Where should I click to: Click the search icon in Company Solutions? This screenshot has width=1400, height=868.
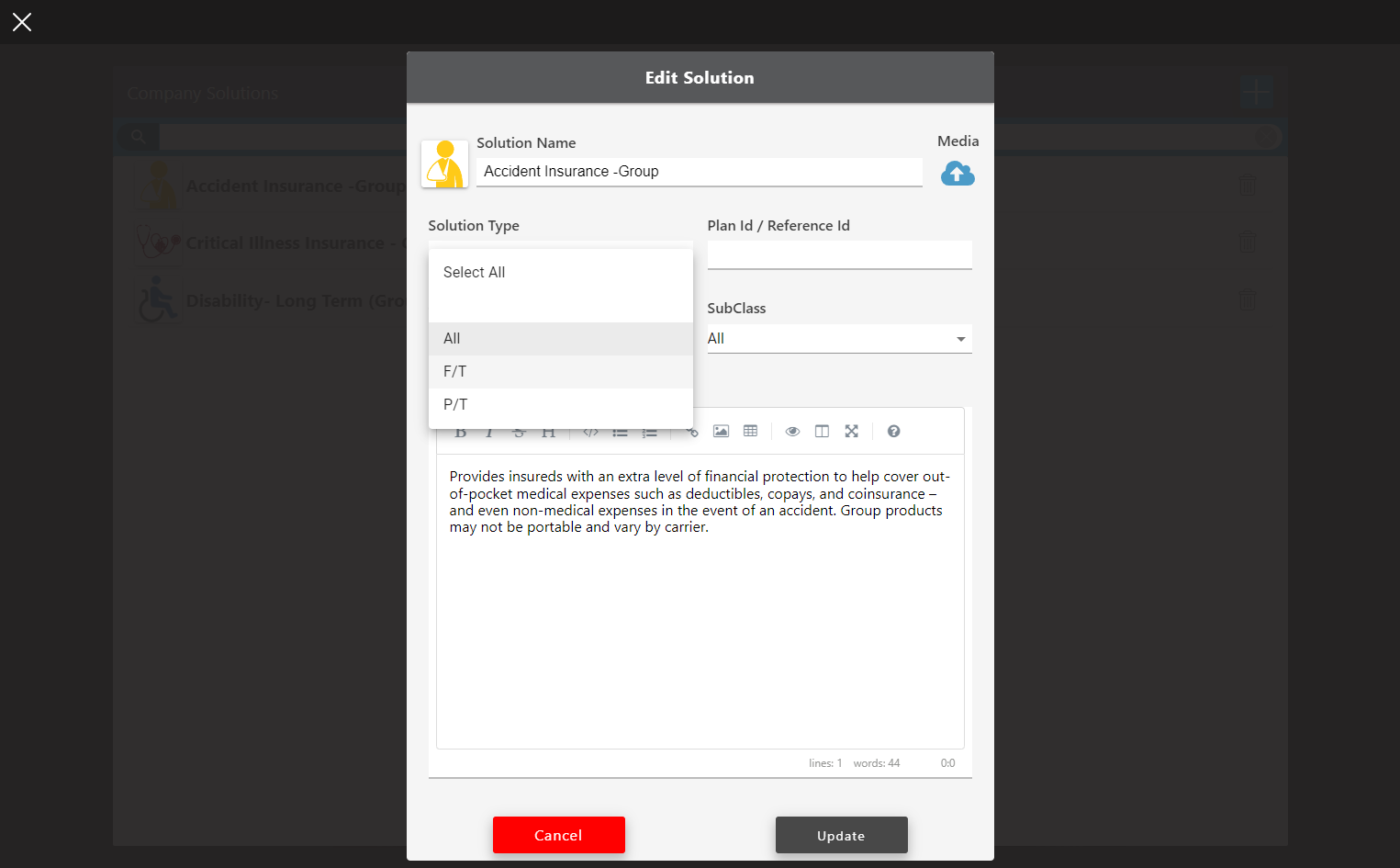click(138, 137)
